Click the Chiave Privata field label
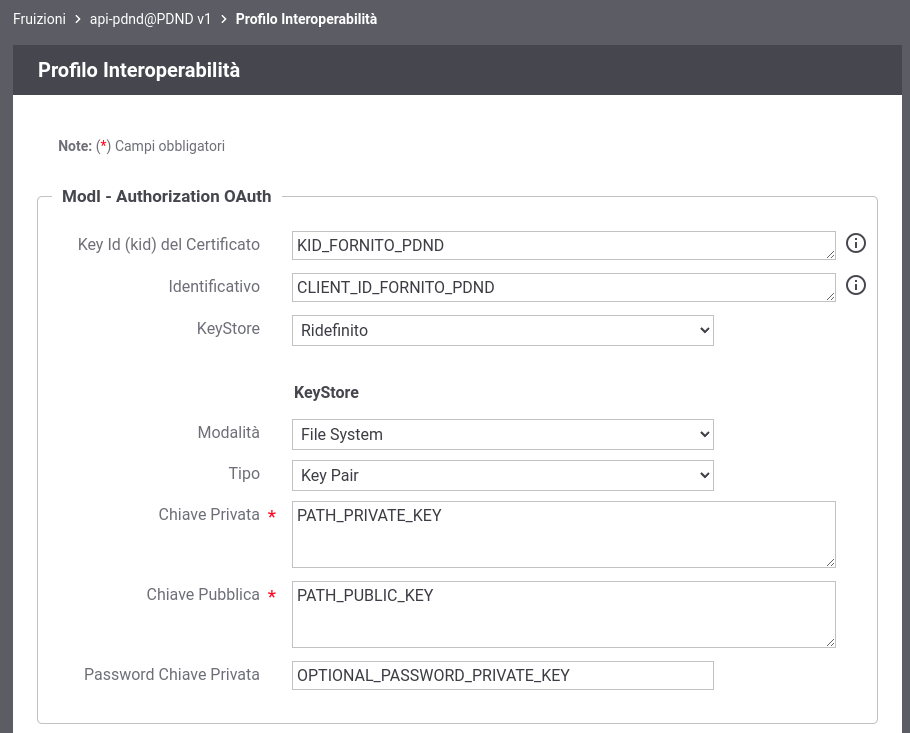Screen dimensions: 910x733 [209, 514]
